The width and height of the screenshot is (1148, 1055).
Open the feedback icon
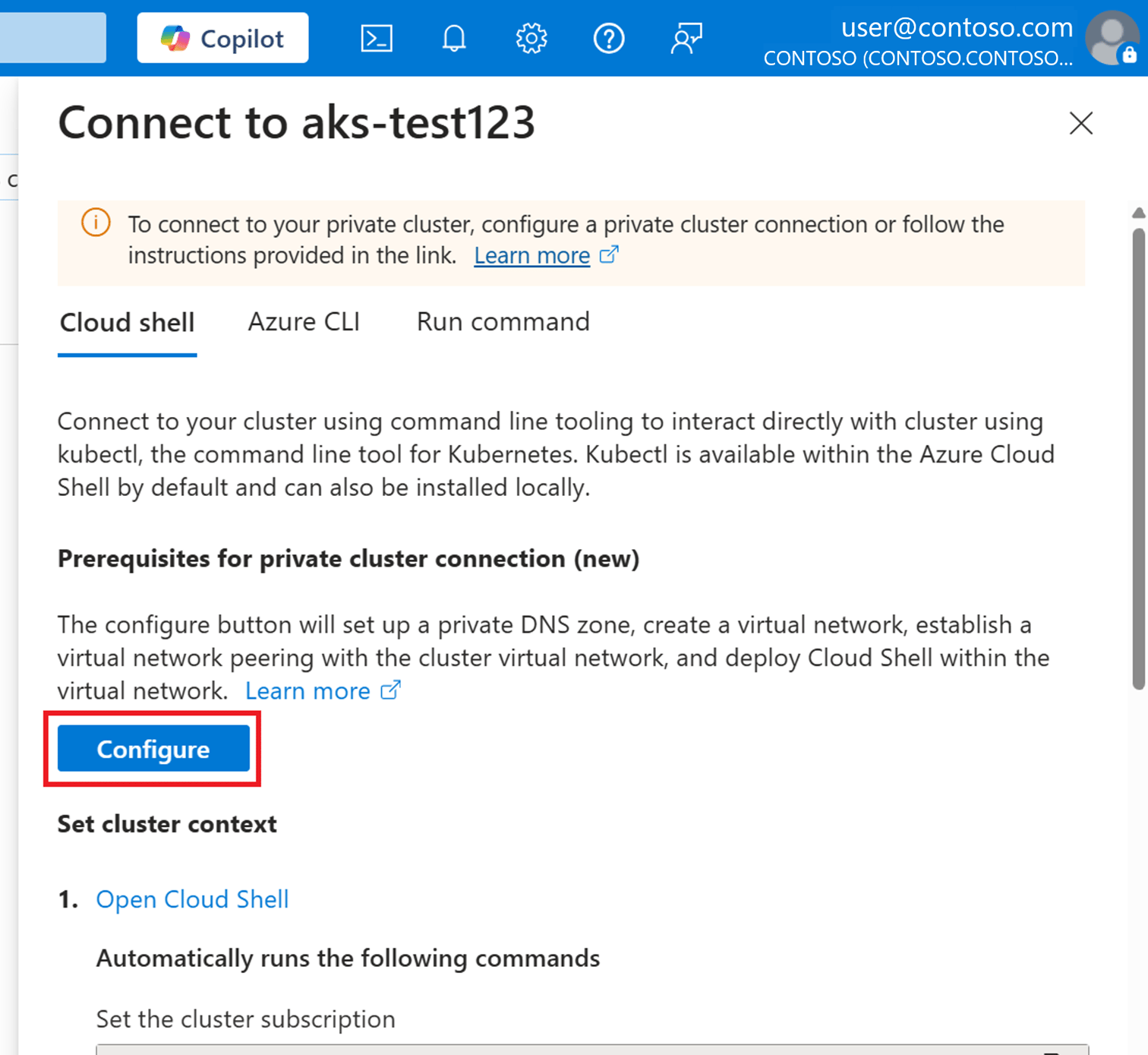pyautogui.click(x=686, y=38)
